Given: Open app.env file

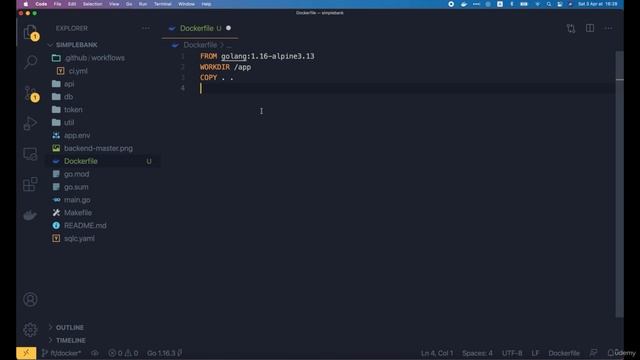Looking at the screenshot, I should (77, 135).
